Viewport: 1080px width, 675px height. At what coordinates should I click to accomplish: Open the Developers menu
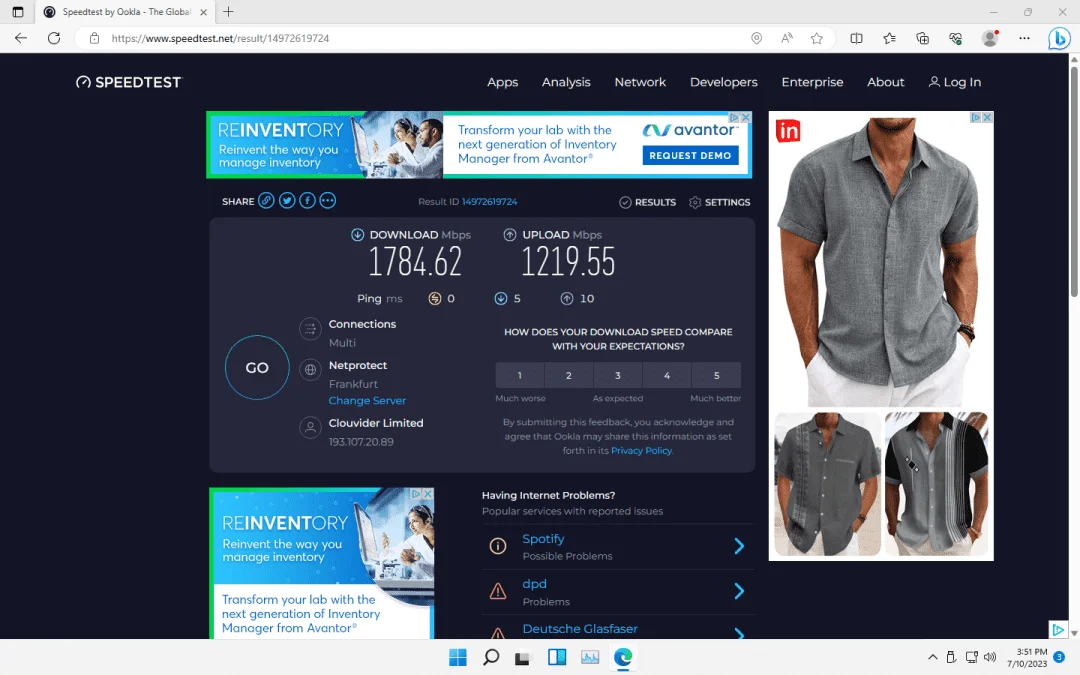coord(723,82)
